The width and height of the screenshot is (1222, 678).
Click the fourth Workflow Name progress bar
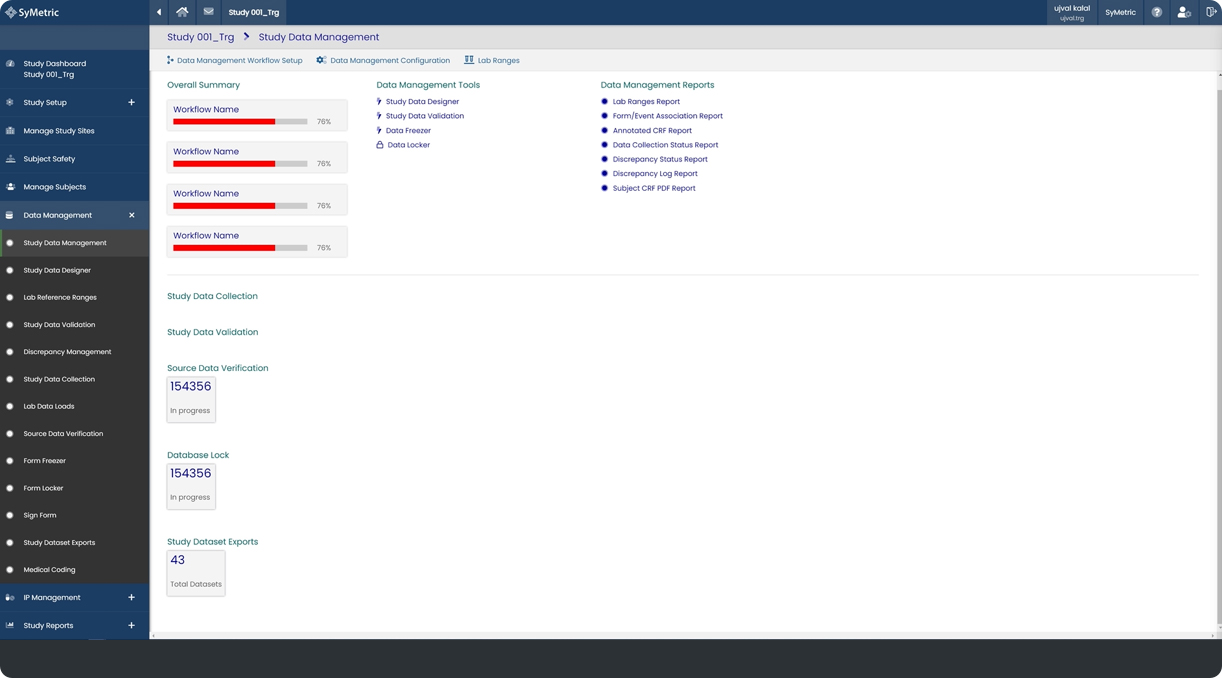coord(240,248)
